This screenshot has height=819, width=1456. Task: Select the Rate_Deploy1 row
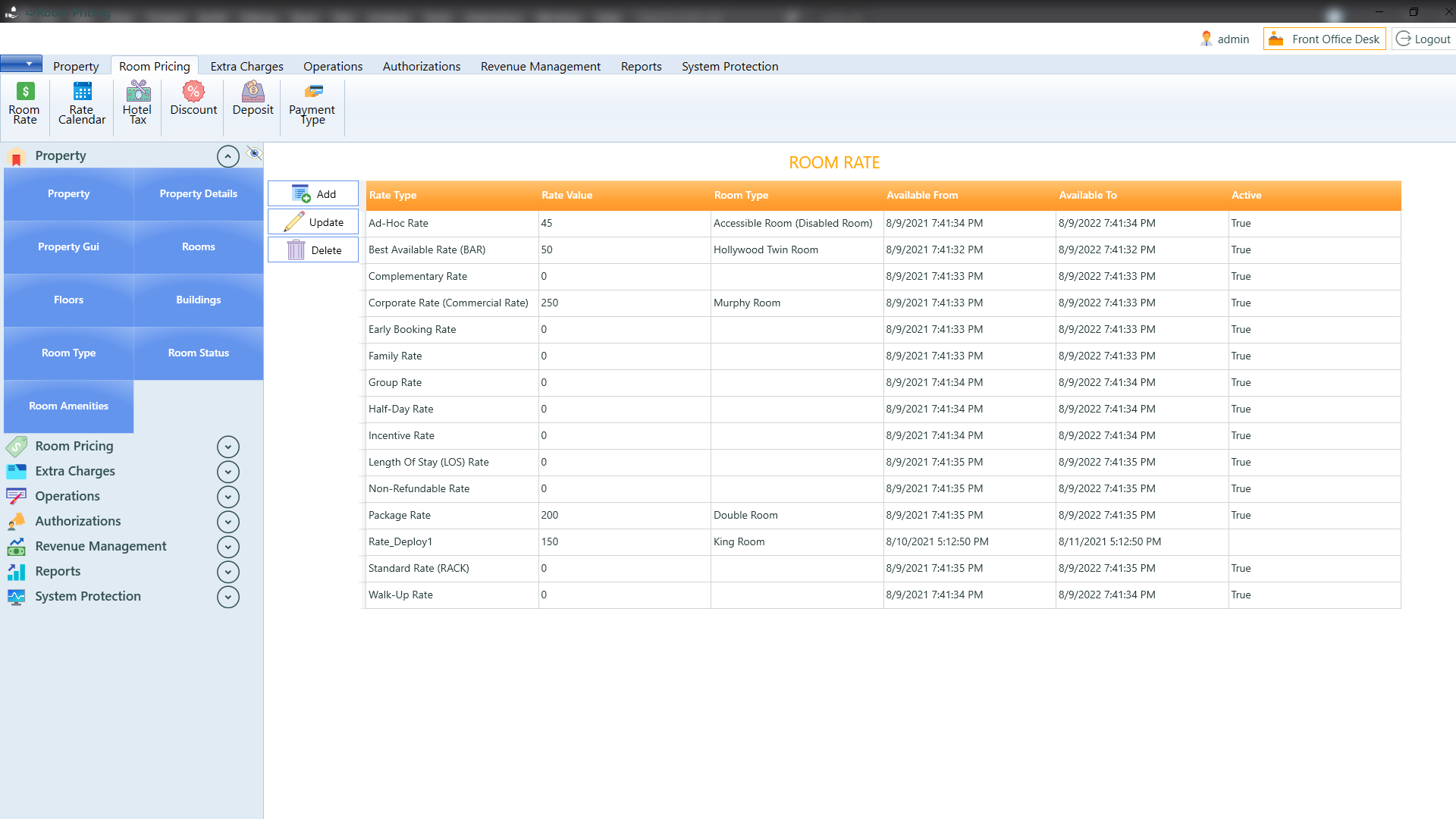pos(883,542)
